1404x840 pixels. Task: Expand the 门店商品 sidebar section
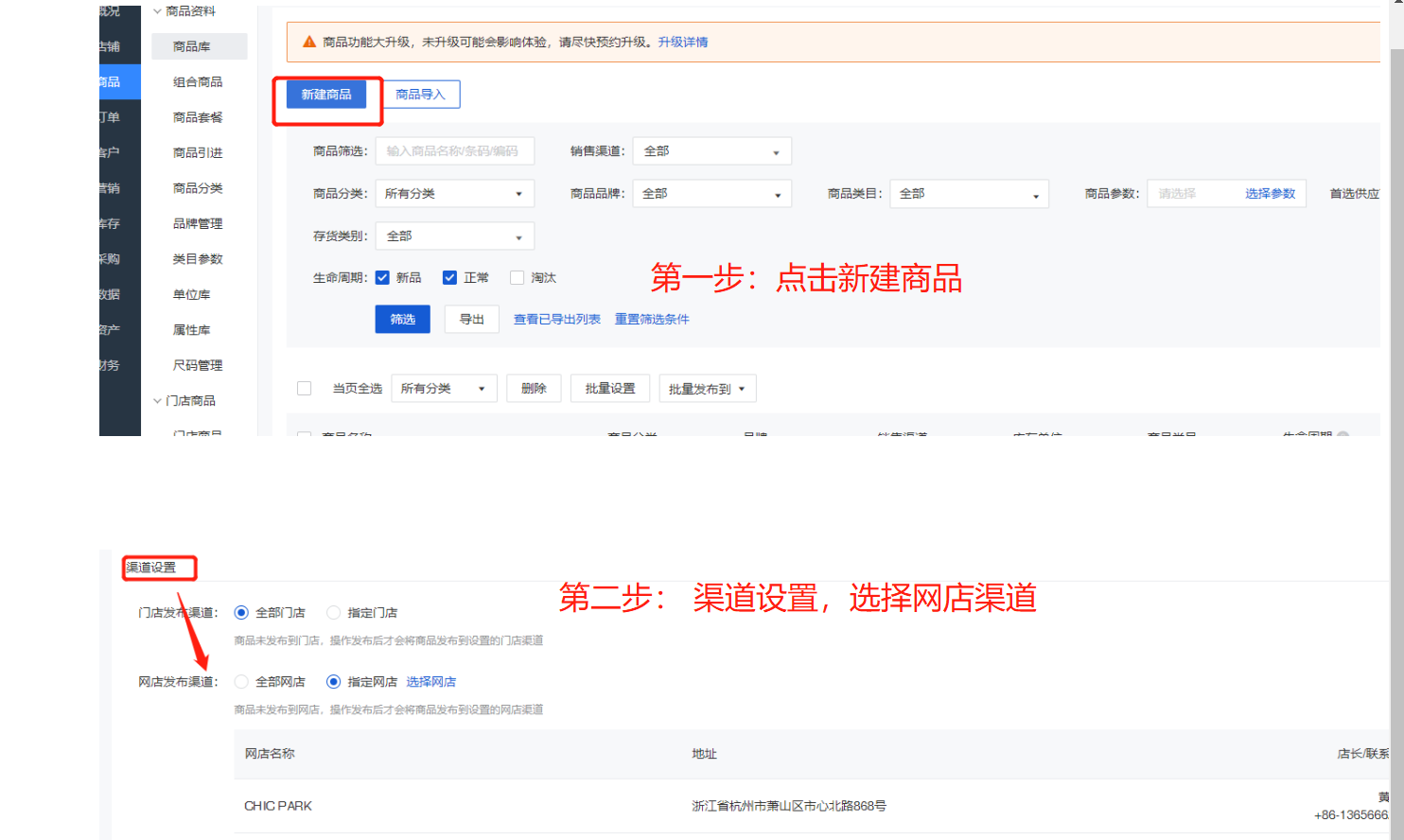157,401
